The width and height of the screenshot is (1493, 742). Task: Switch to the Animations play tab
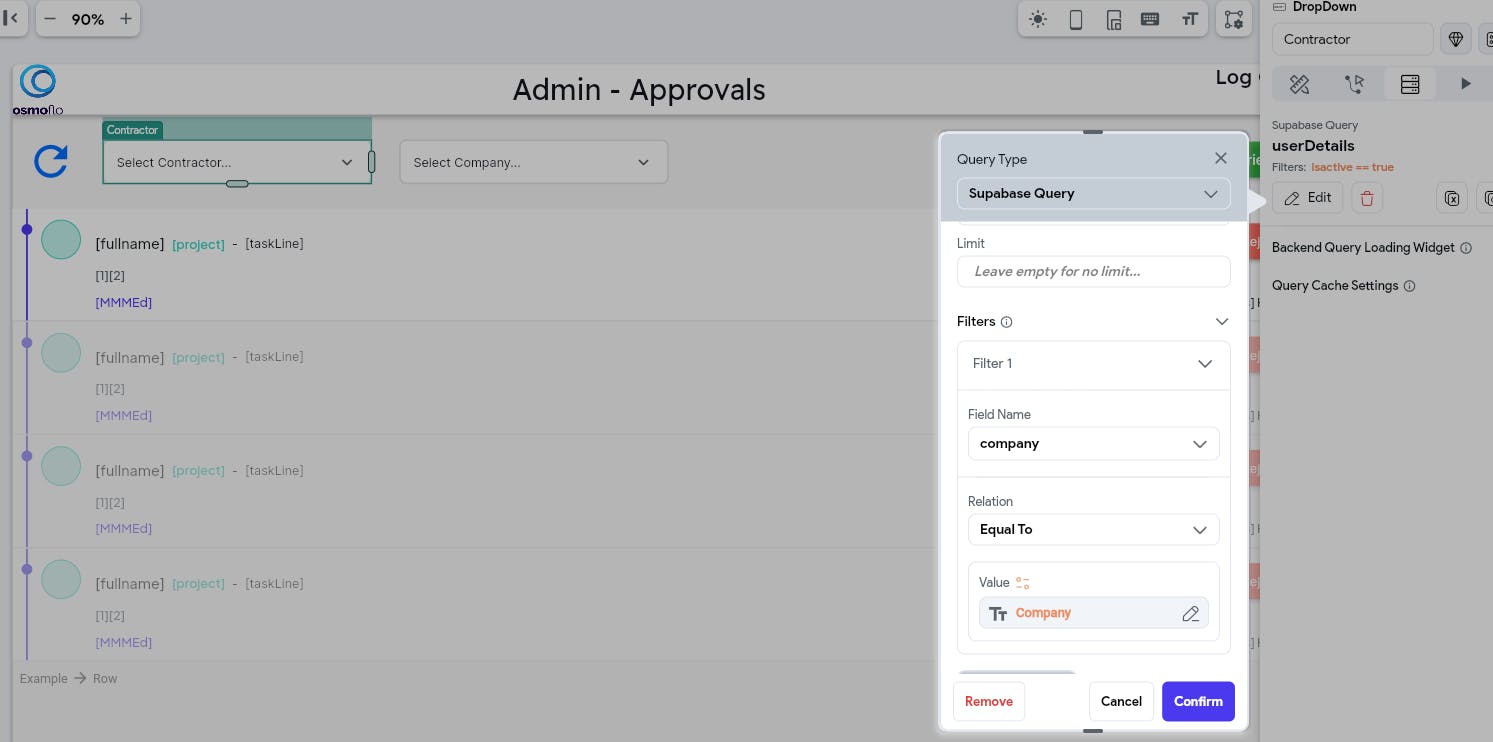click(x=1465, y=84)
